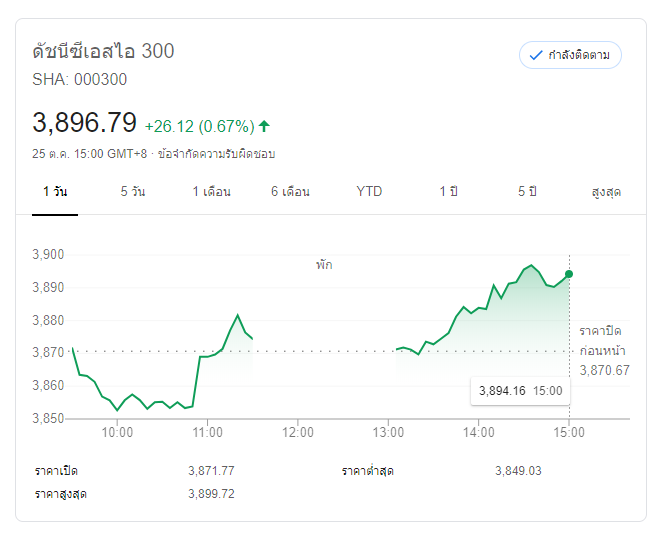Switch to the 5 วัน tab

point(133,191)
